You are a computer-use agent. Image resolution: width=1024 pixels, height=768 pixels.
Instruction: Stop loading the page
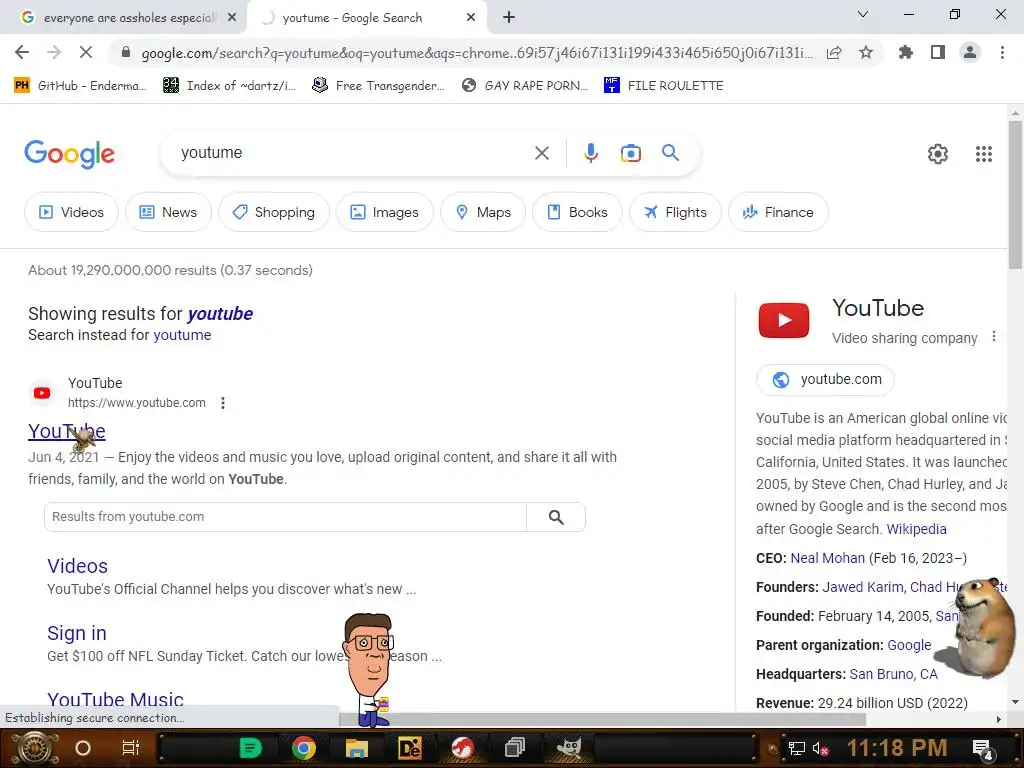click(x=86, y=52)
